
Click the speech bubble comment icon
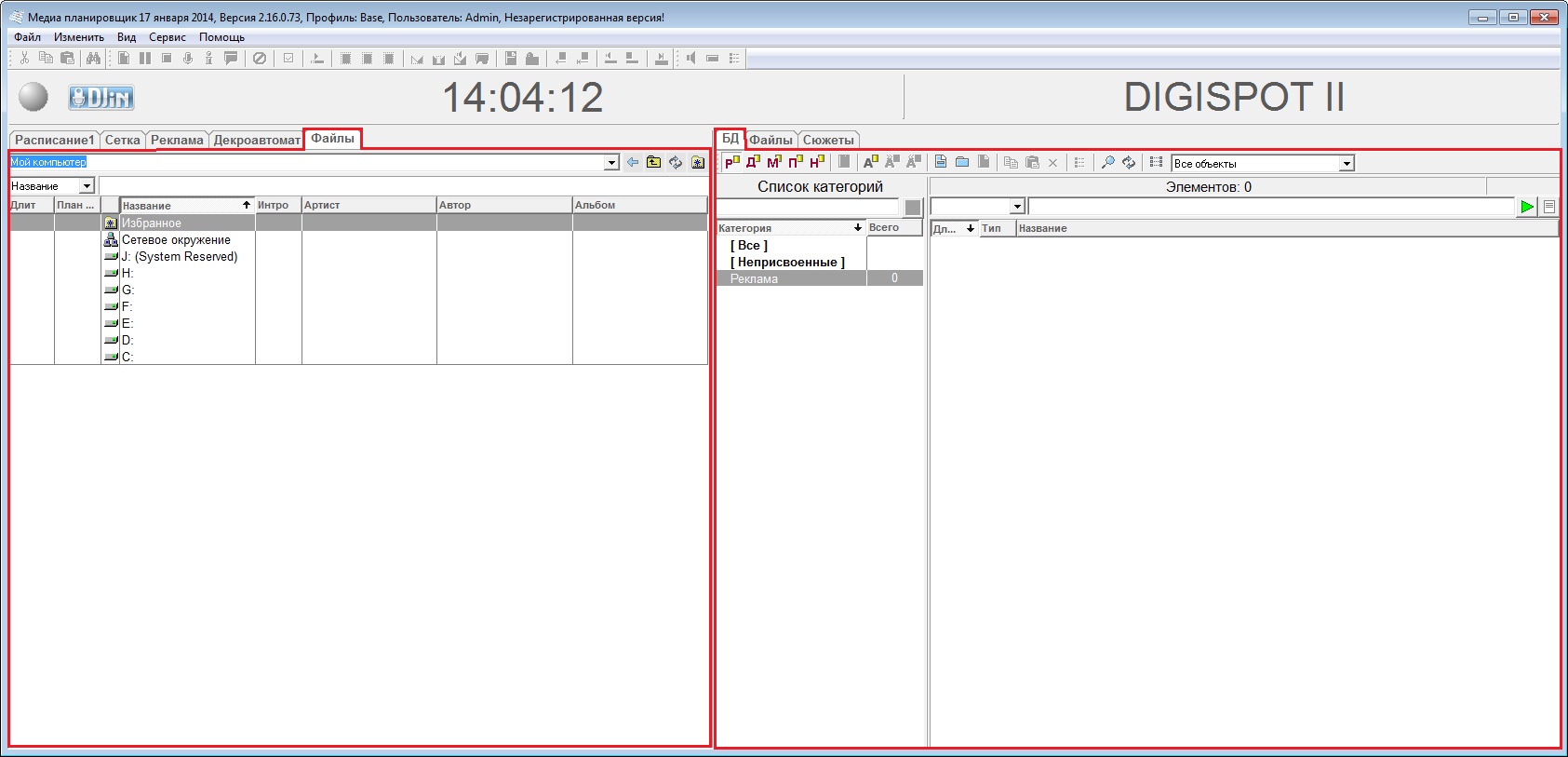click(x=231, y=58)
